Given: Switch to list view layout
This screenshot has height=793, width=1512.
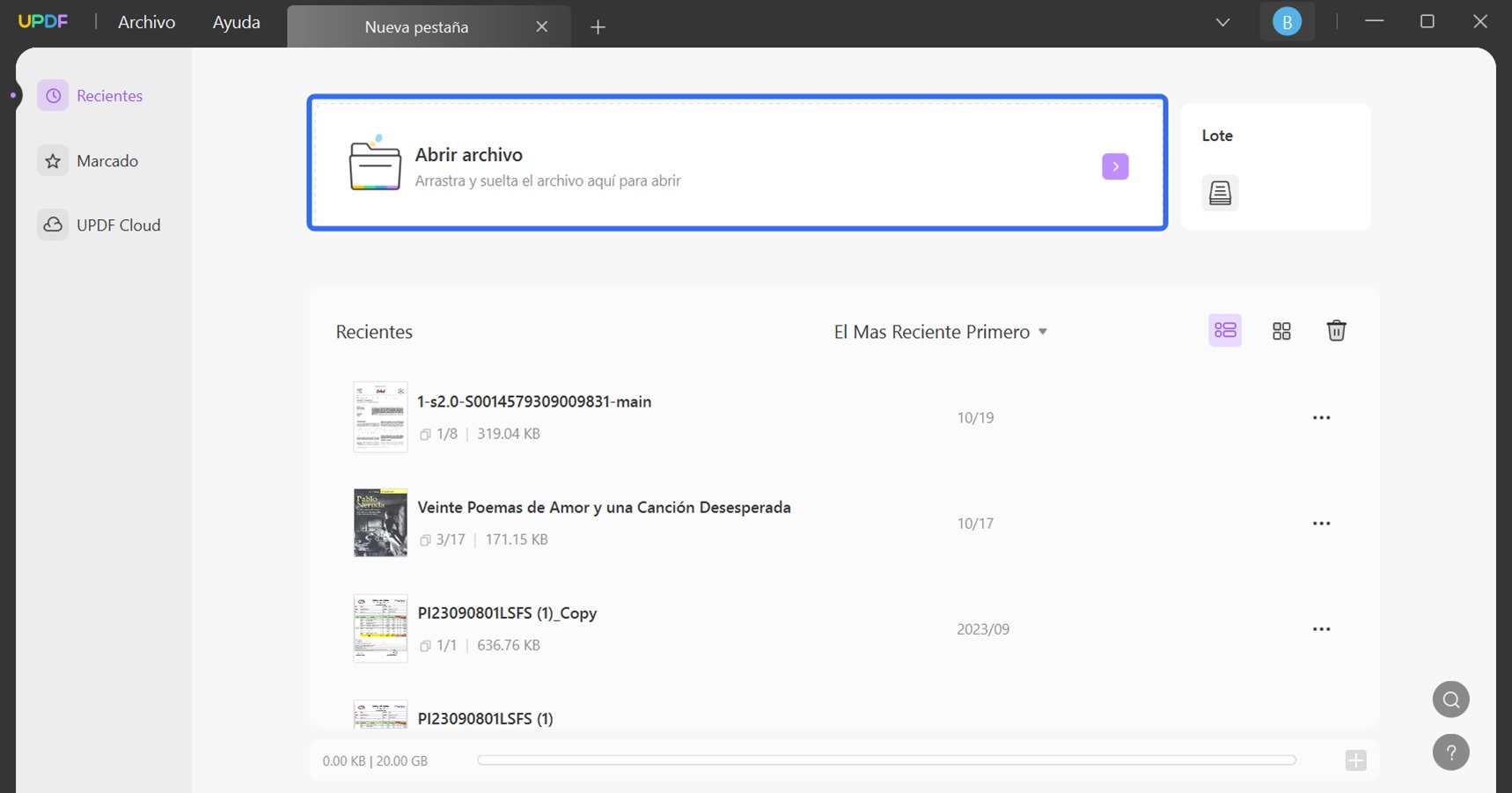Looking at the screenshot, I should (1225, 331).
